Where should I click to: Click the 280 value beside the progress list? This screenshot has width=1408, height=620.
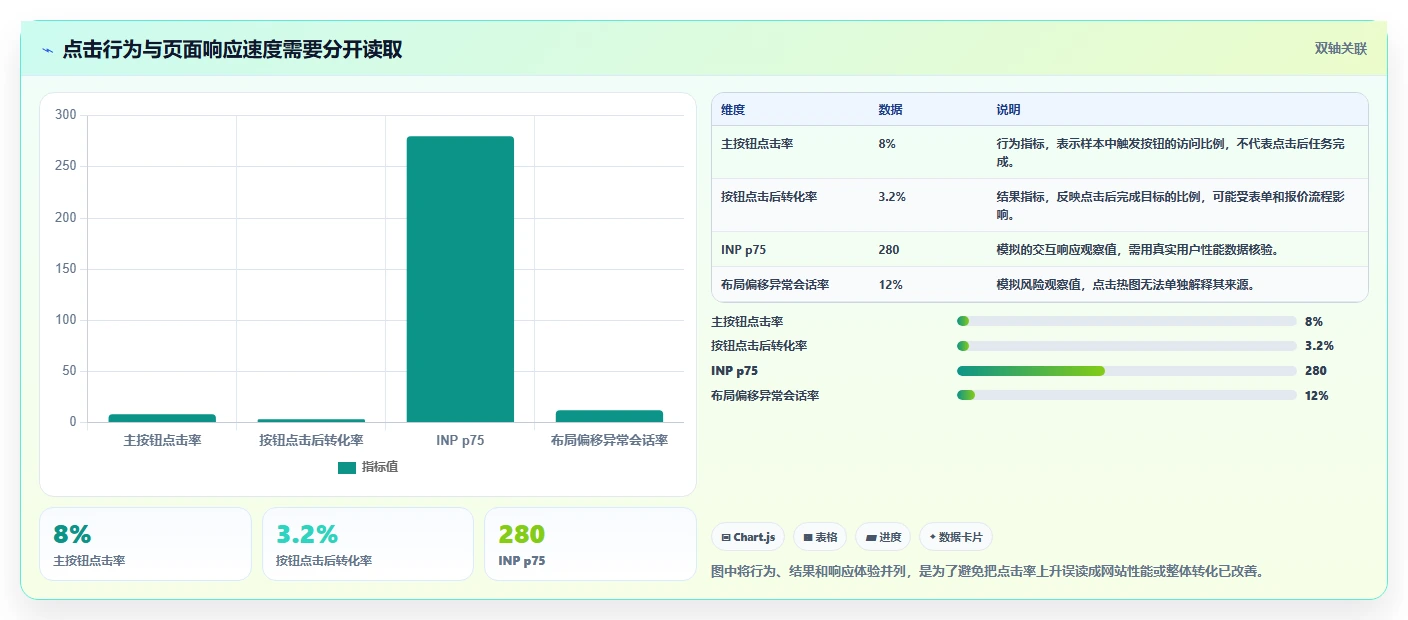point(1315,371)
